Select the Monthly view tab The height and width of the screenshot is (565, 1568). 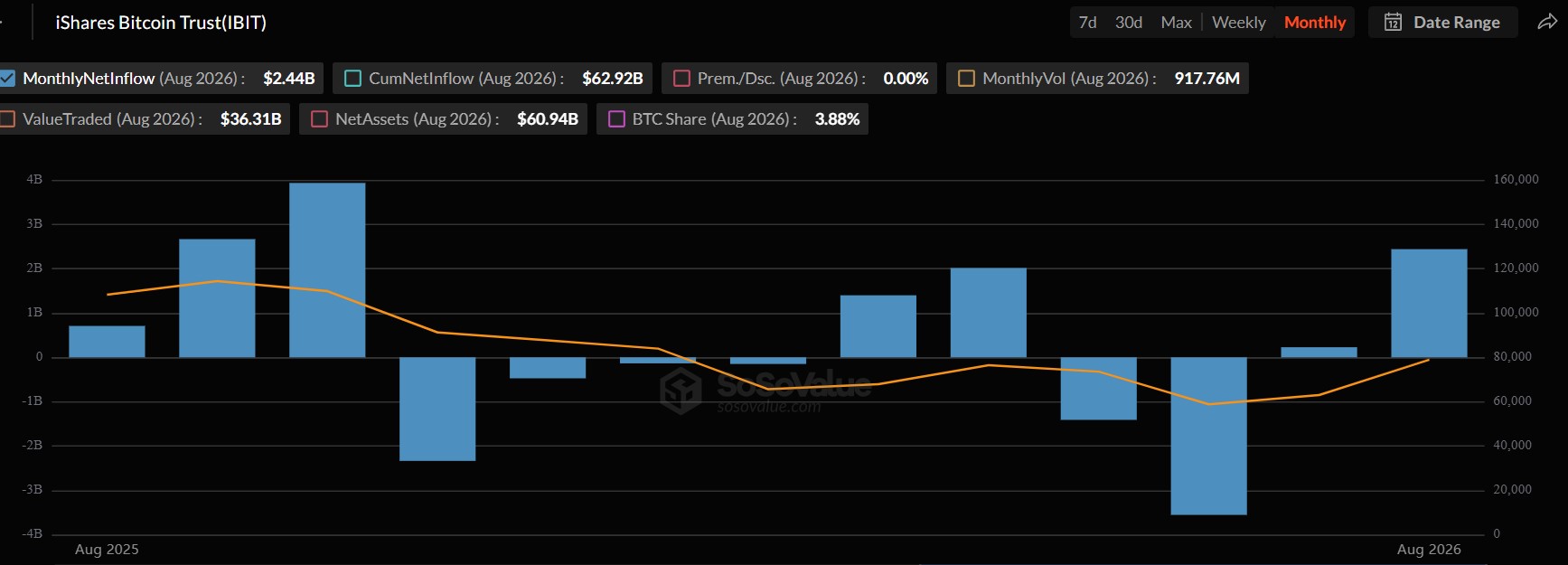(1315, 22)
